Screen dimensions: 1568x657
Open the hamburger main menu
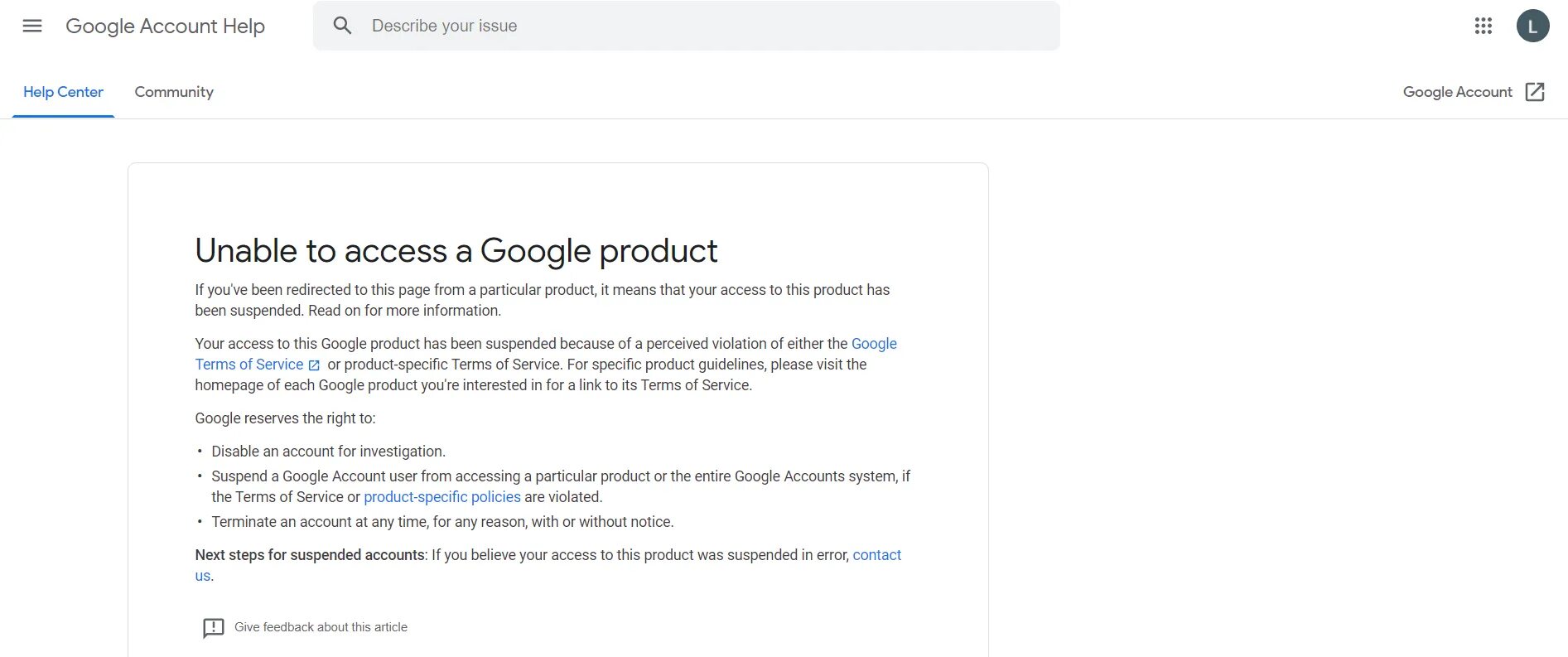[x=32, y=26]
